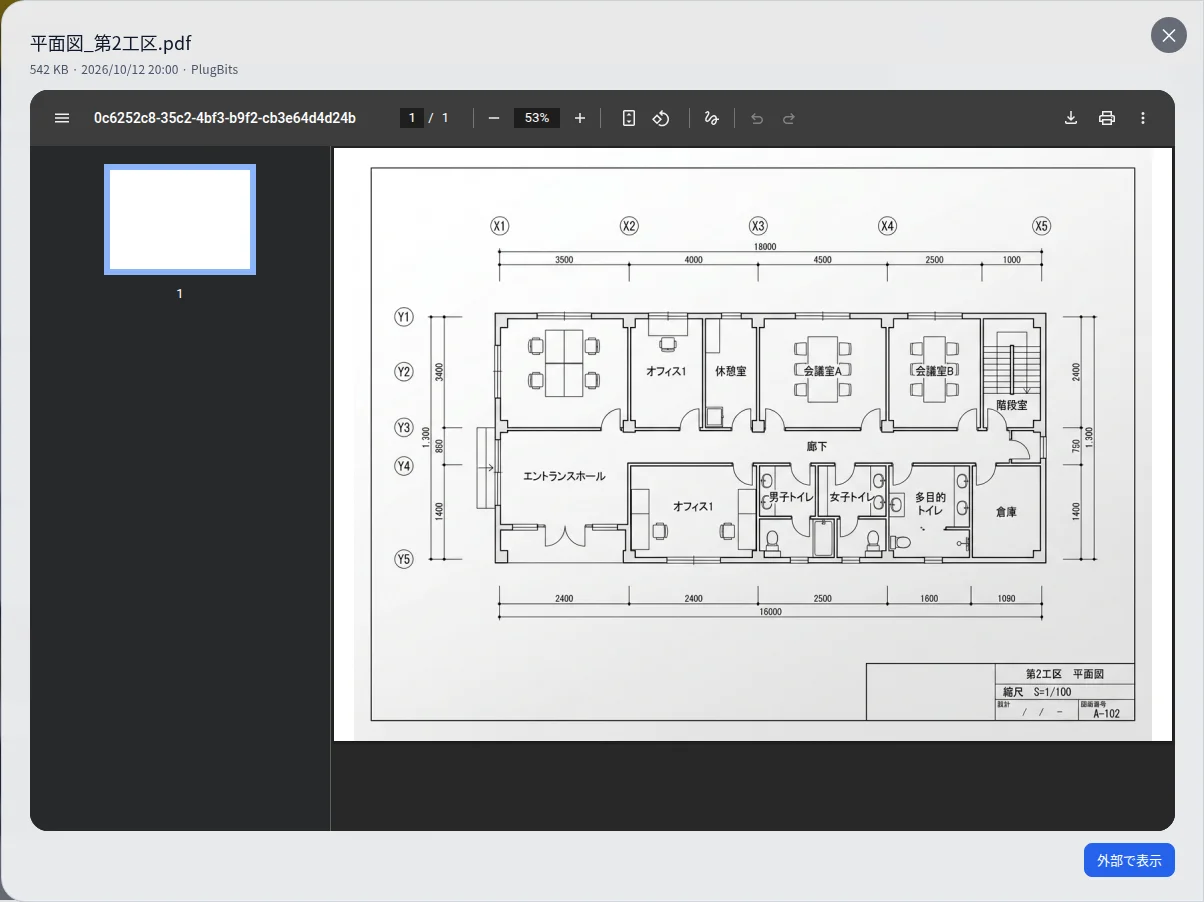Click the undo arrow

pyautogui.click(x=757, y=118)
